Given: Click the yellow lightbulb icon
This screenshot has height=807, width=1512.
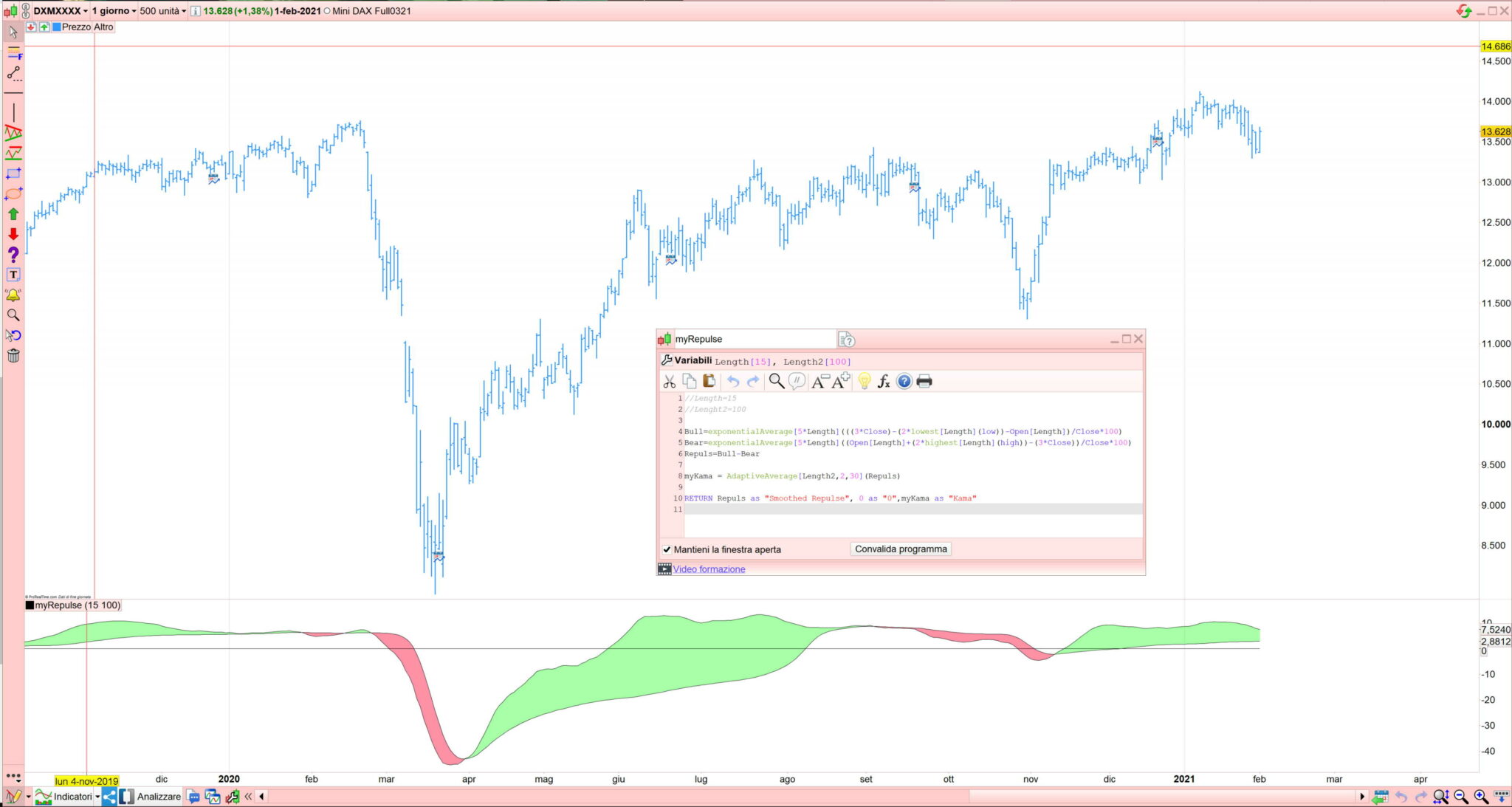Looking at the screenshot, I should point(864,381).
